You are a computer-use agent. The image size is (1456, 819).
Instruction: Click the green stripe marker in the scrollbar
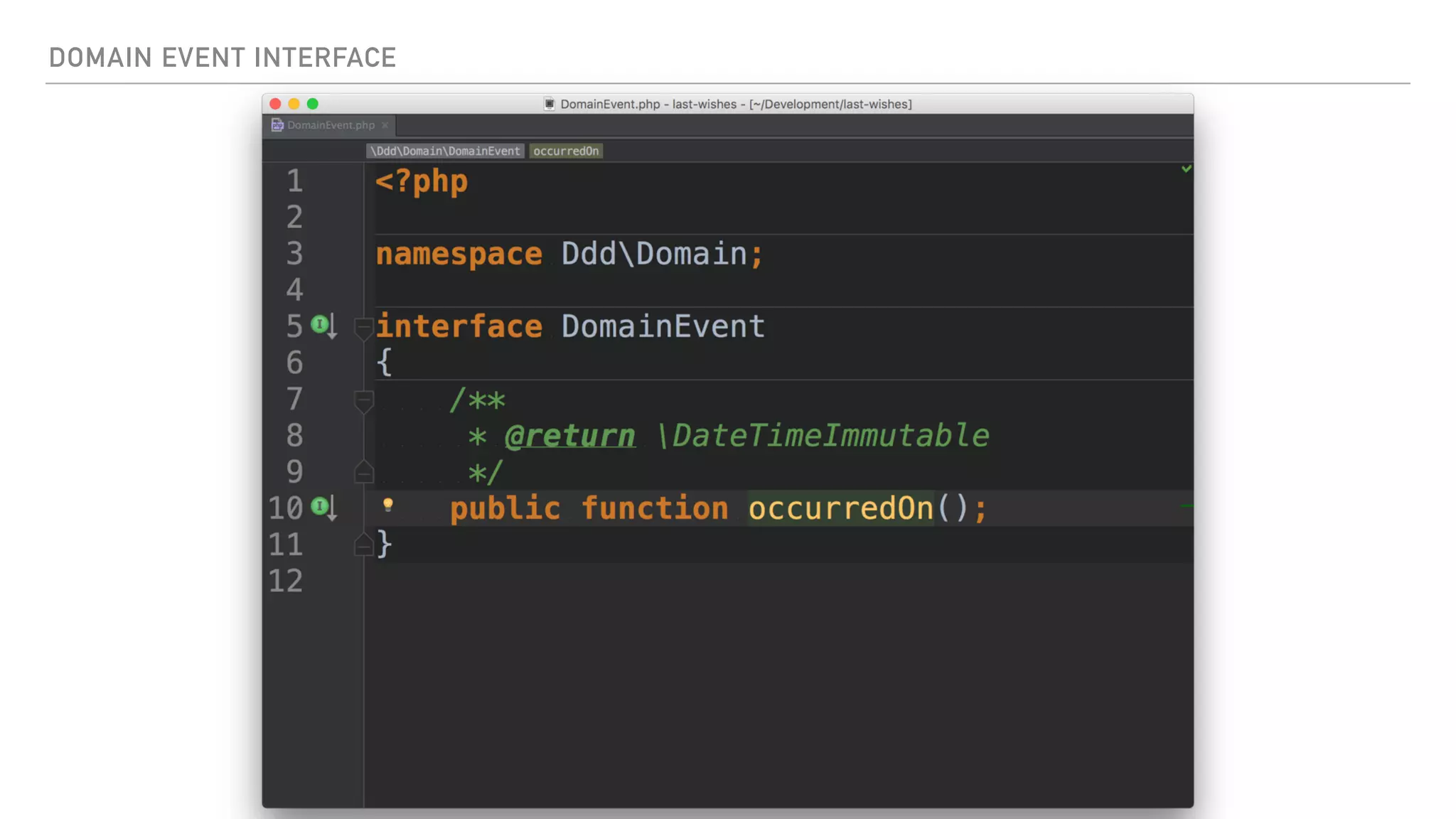(x=1187, y=506)
